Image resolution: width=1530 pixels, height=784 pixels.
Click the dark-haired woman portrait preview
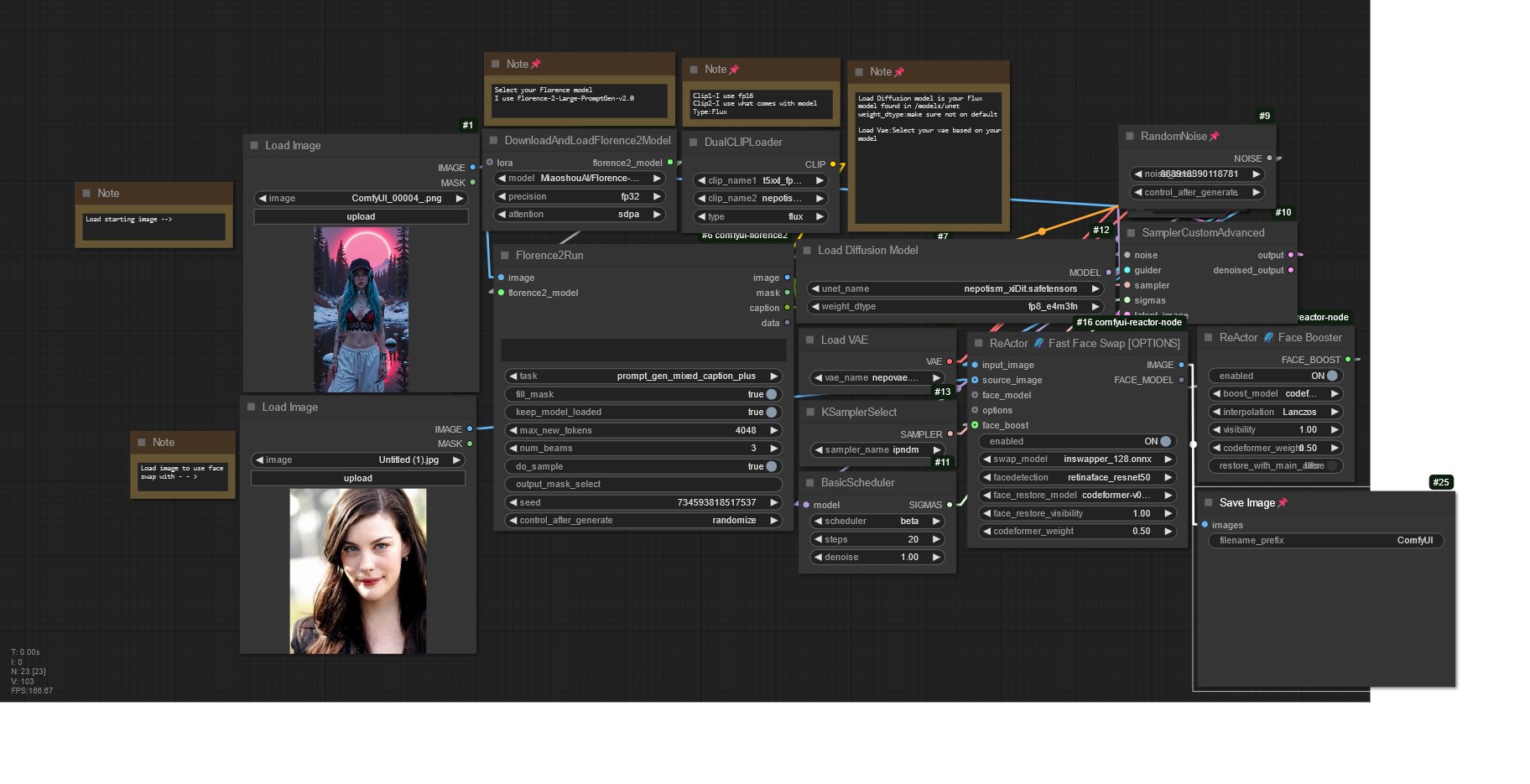(x=358, y=571)
